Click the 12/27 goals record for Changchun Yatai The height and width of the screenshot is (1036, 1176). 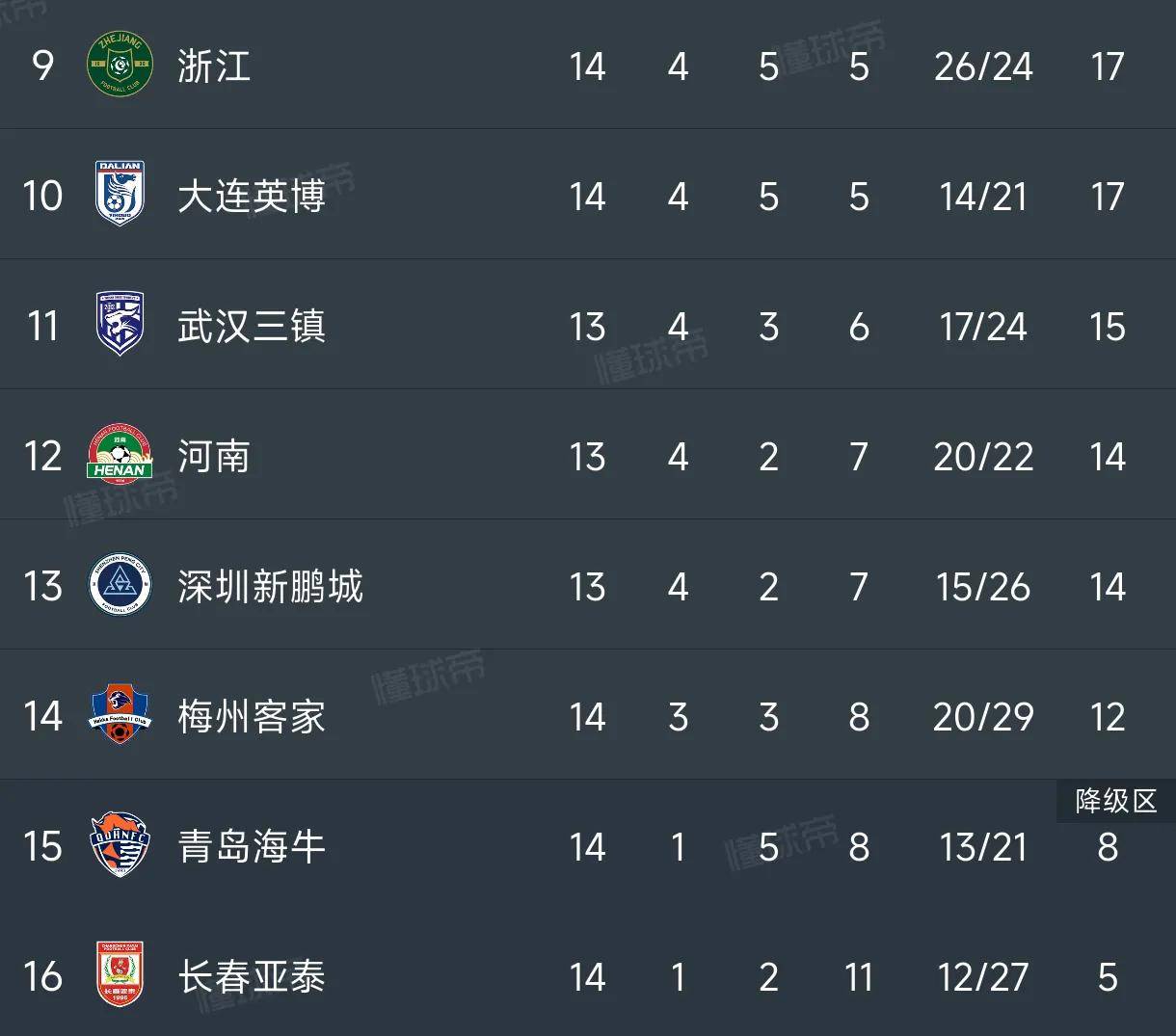click(983, 977)
